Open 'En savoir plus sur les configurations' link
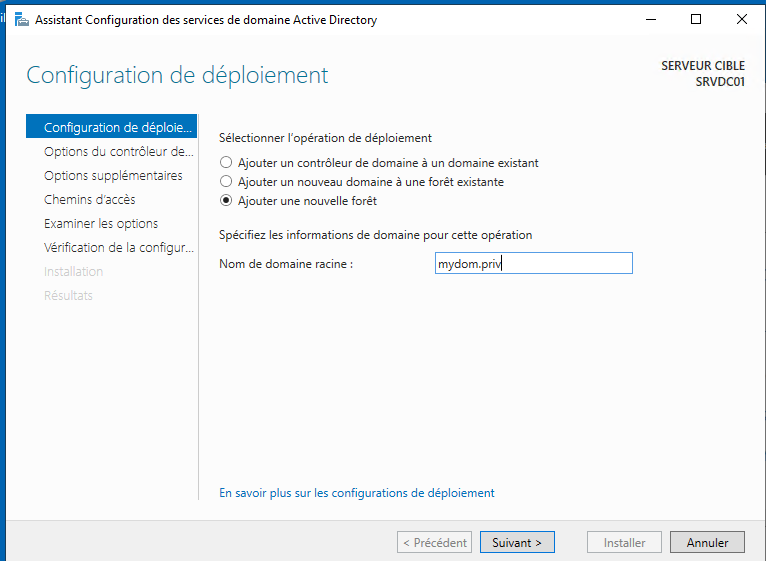The image size is (766, 561). pyautogui.click(x=357, y=493)
